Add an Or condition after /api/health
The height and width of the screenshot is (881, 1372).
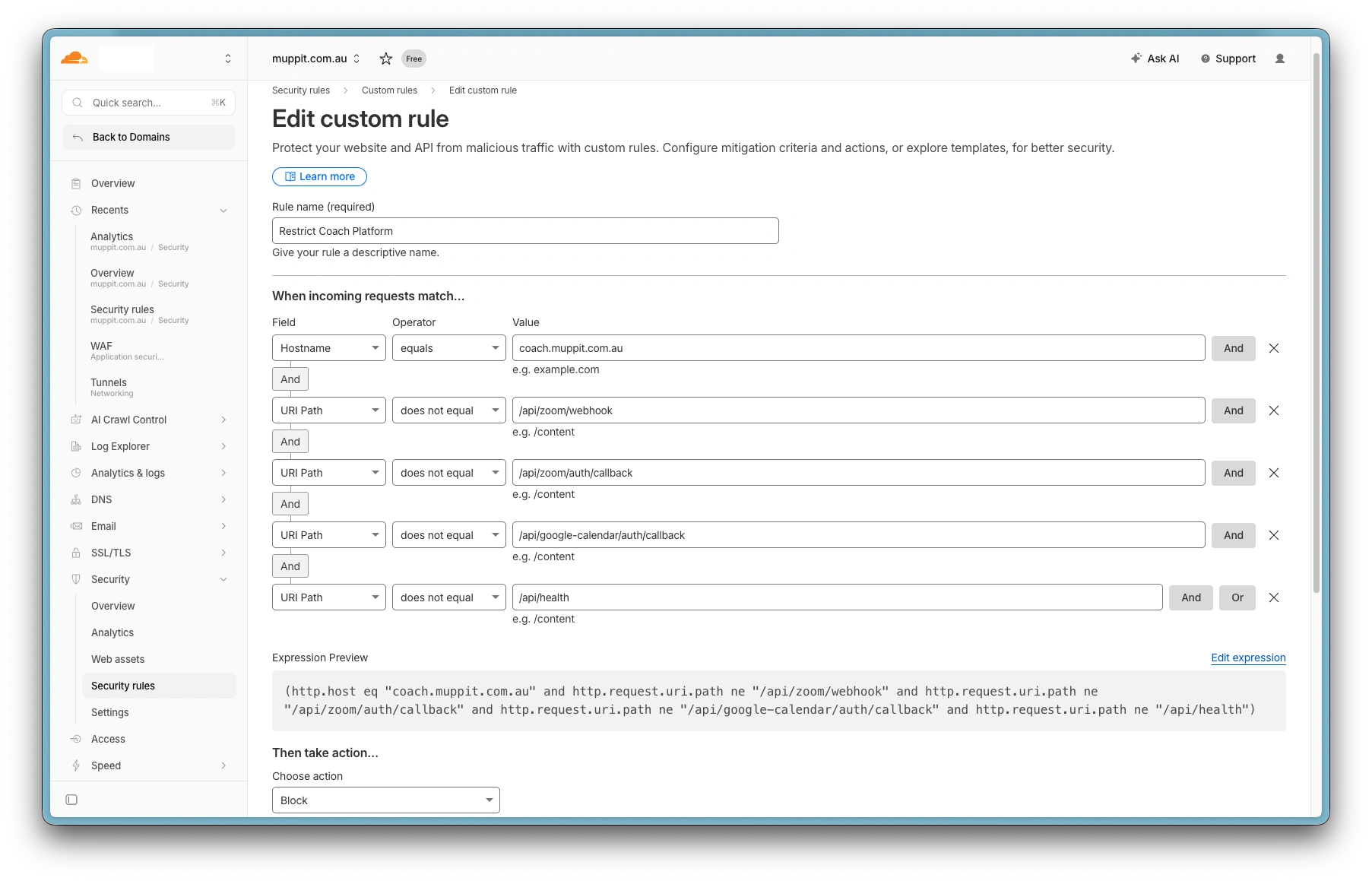[1237, 597]
